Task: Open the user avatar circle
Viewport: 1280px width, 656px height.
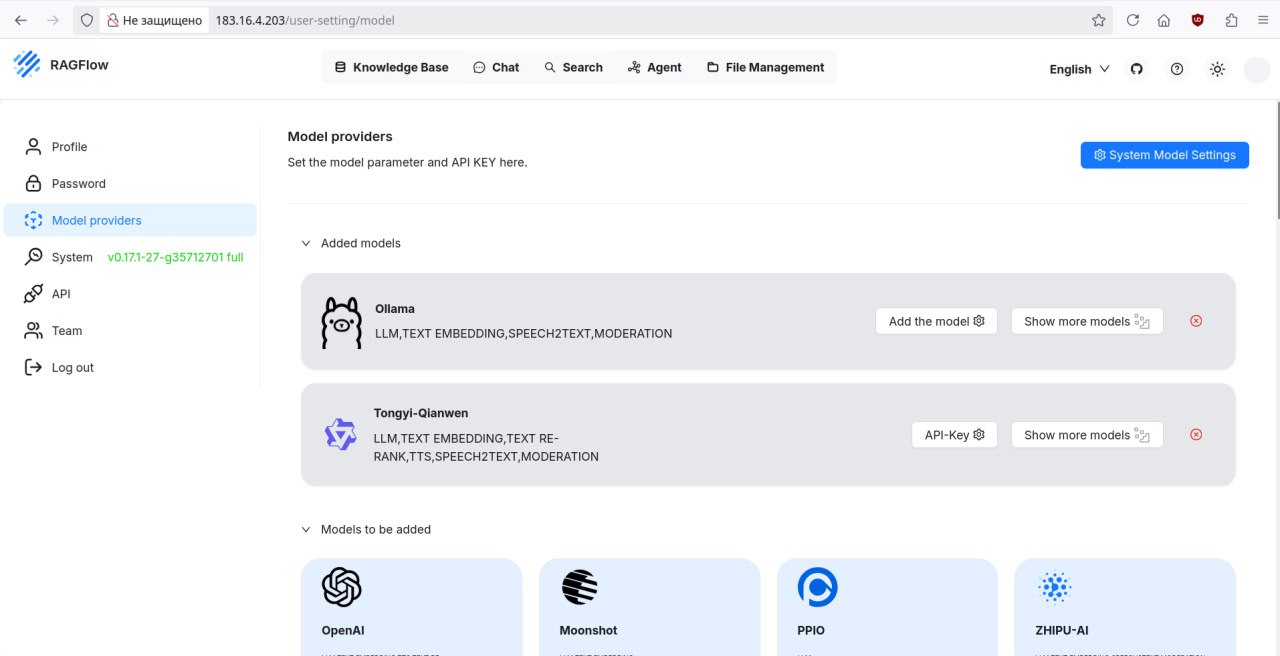Action: point(1256,69)
